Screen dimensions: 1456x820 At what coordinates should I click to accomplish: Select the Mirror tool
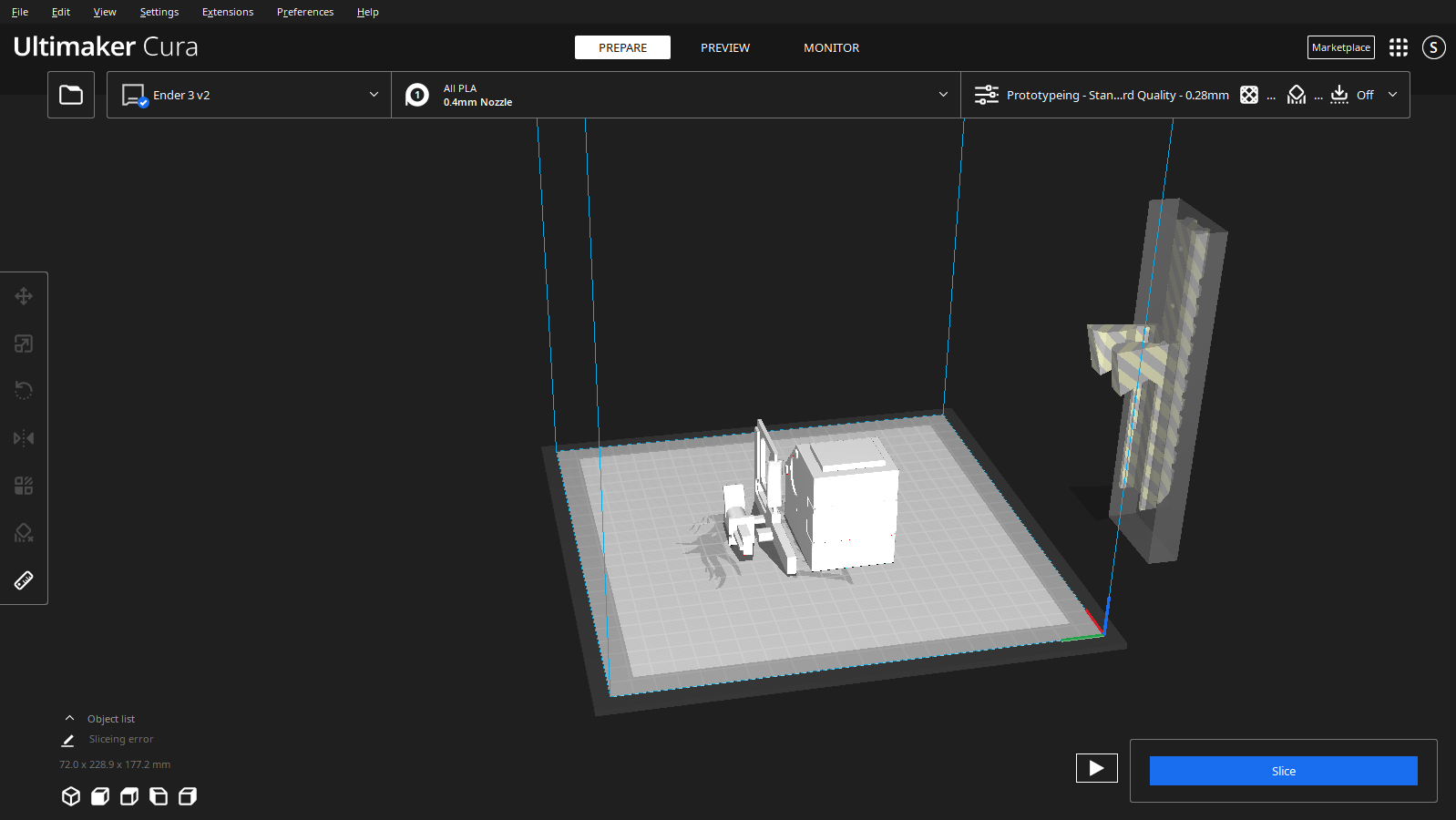[x=24, y=438]
